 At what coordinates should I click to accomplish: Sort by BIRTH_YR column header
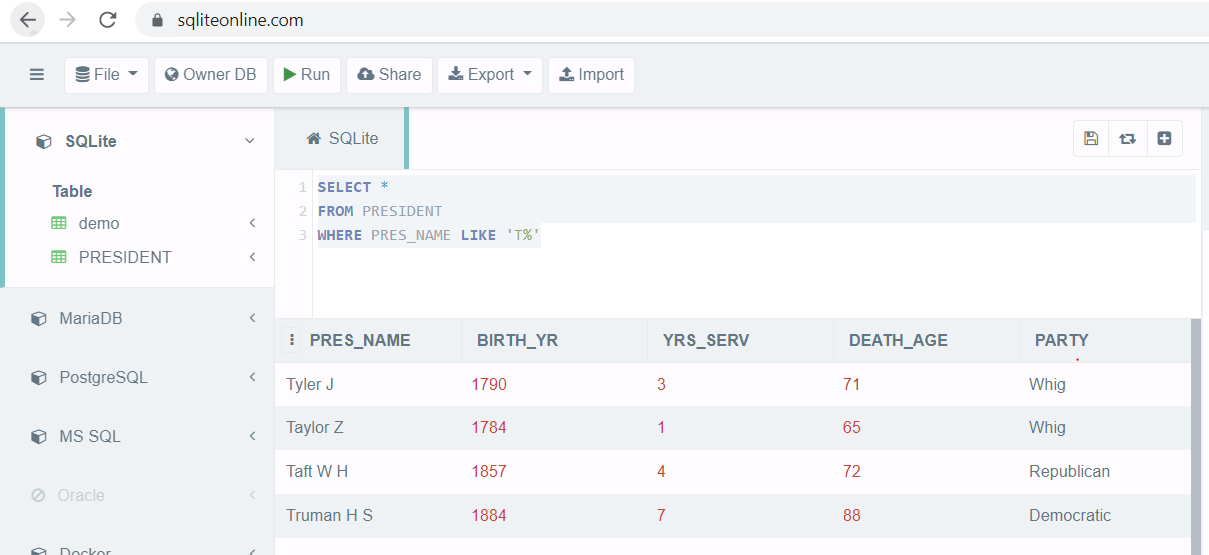click(x=517, y=340)
